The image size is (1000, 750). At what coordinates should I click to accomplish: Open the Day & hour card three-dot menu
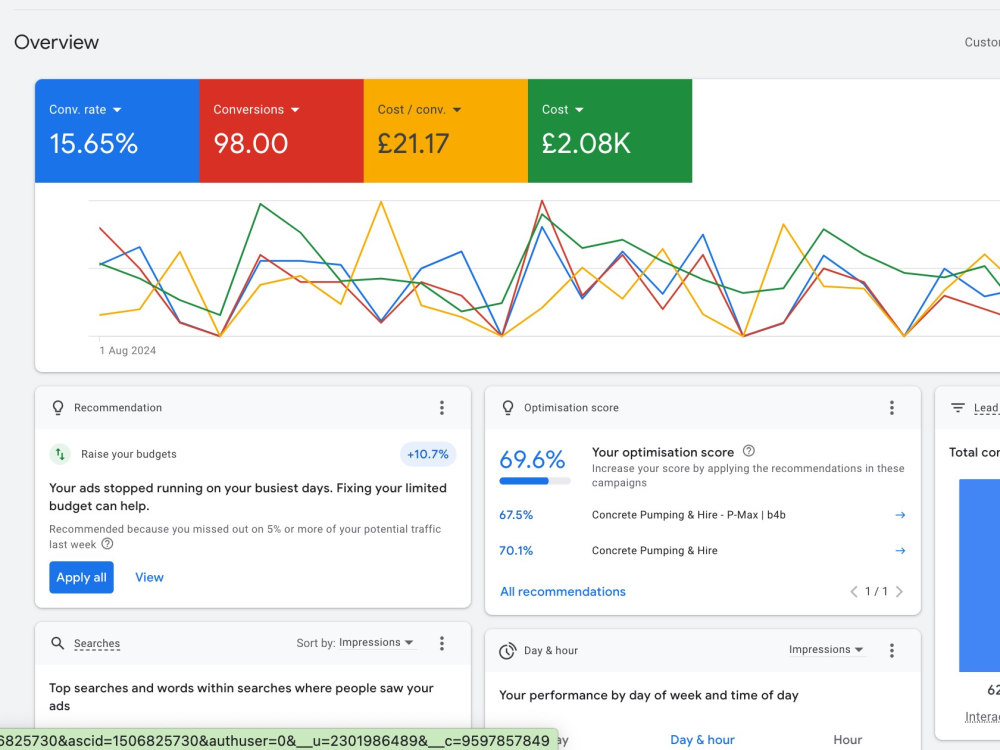892,650
